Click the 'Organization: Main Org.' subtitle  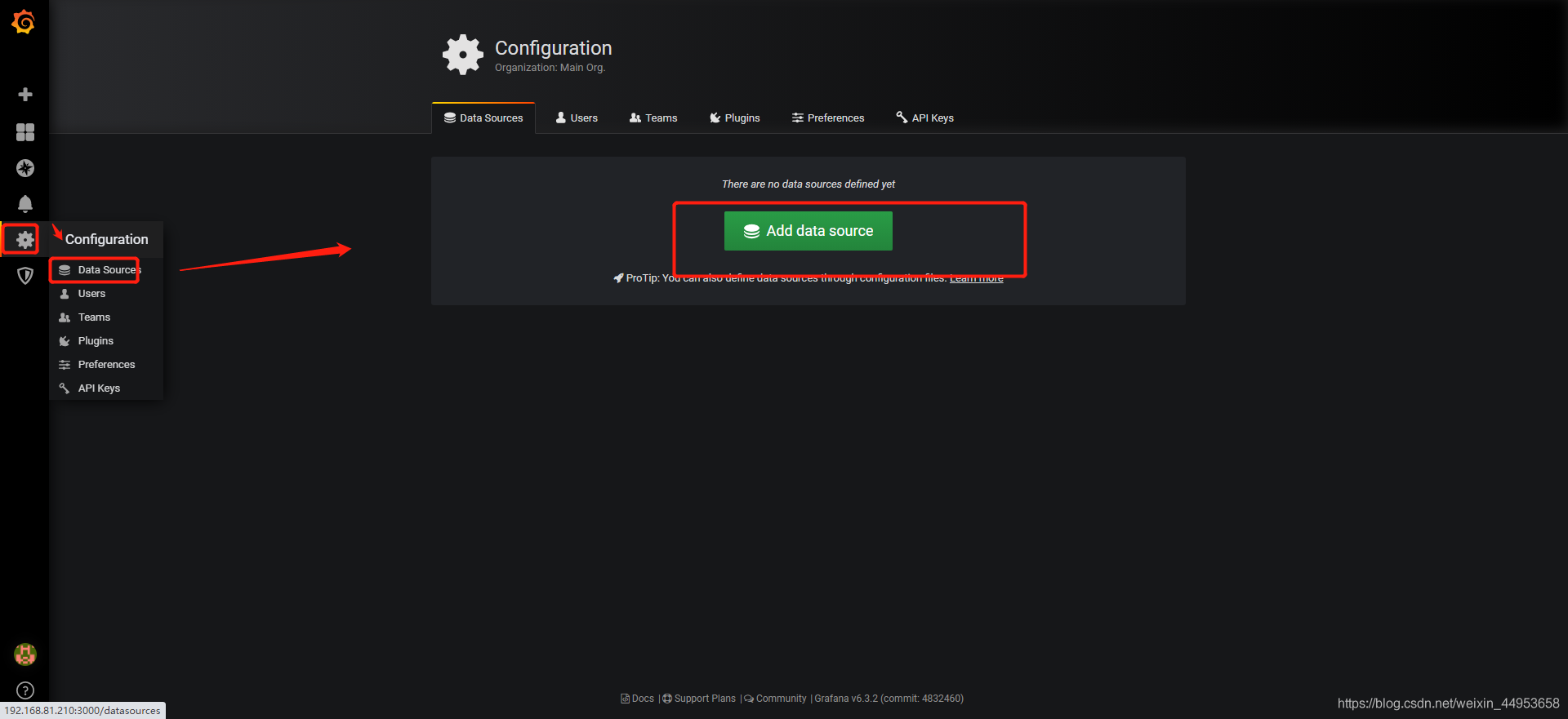click(x=550, y=68)
